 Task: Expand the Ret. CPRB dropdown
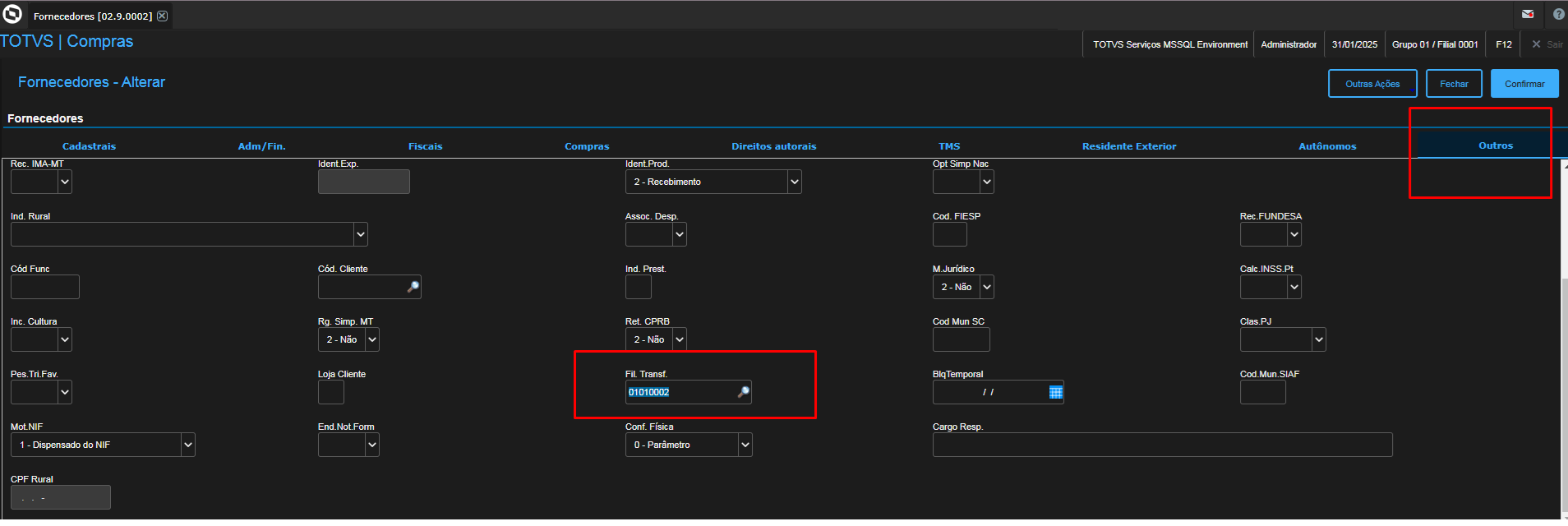click(679, 339)
